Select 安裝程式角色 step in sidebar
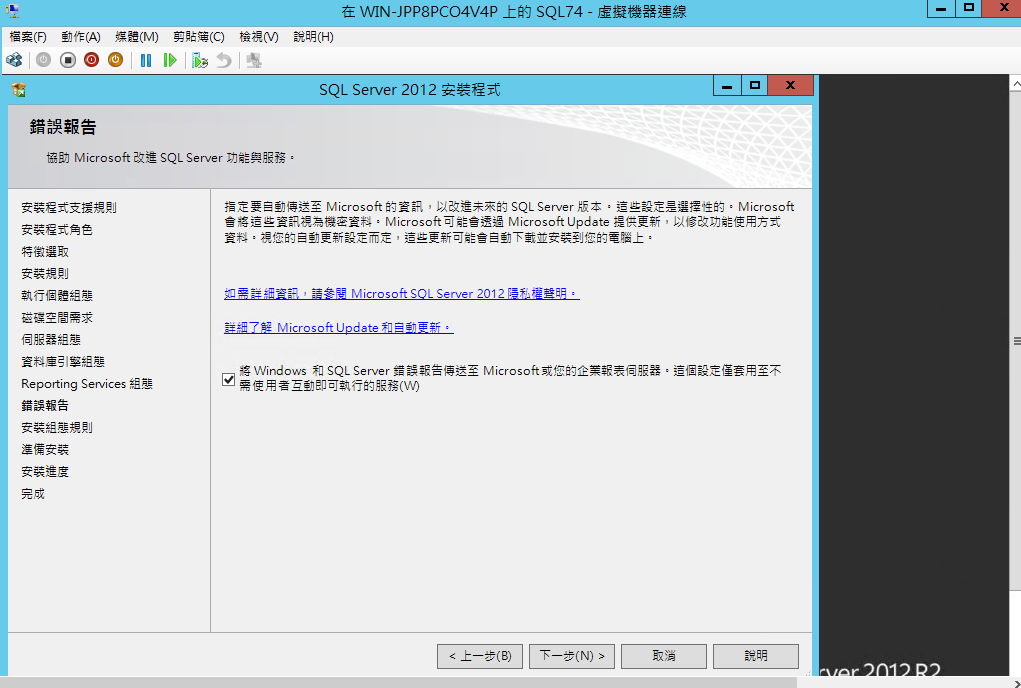 (x=57, y=230)
